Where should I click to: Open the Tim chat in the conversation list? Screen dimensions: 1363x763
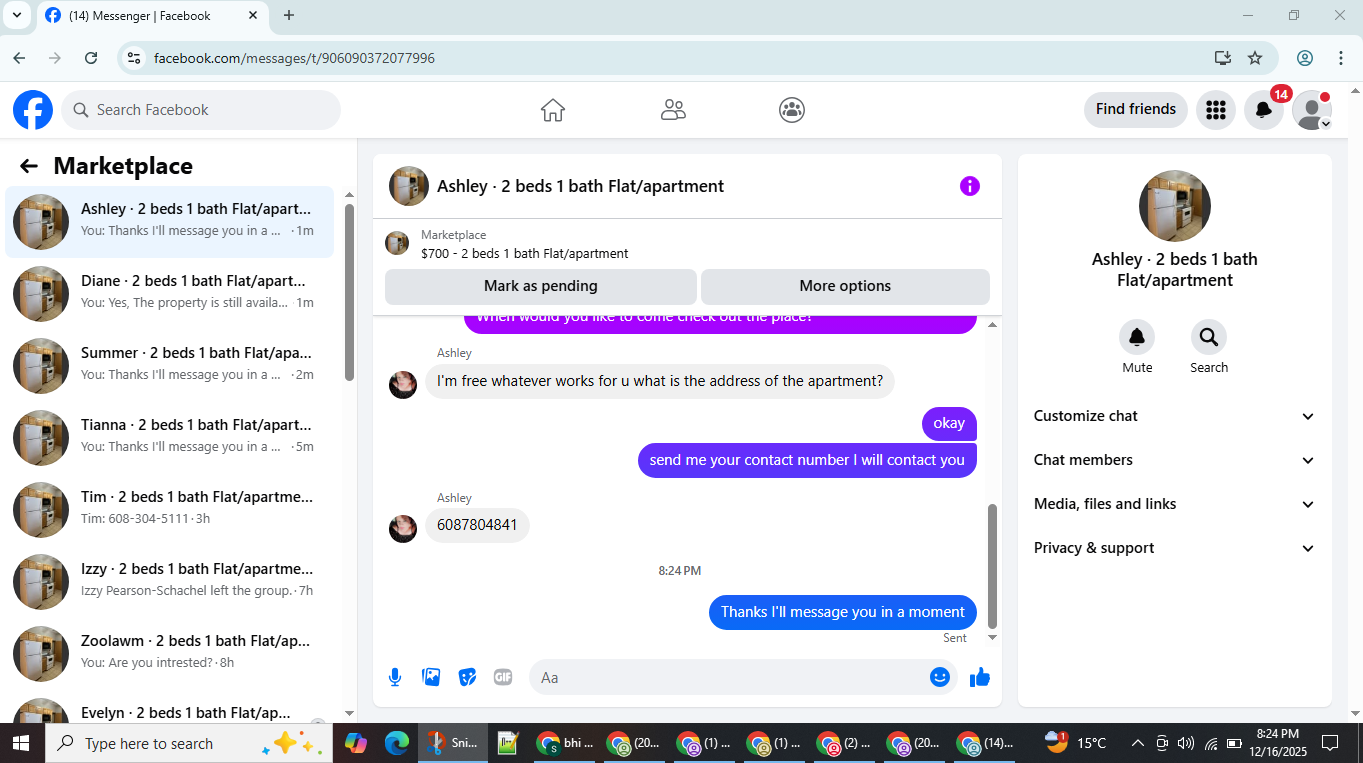coord(170,510)
